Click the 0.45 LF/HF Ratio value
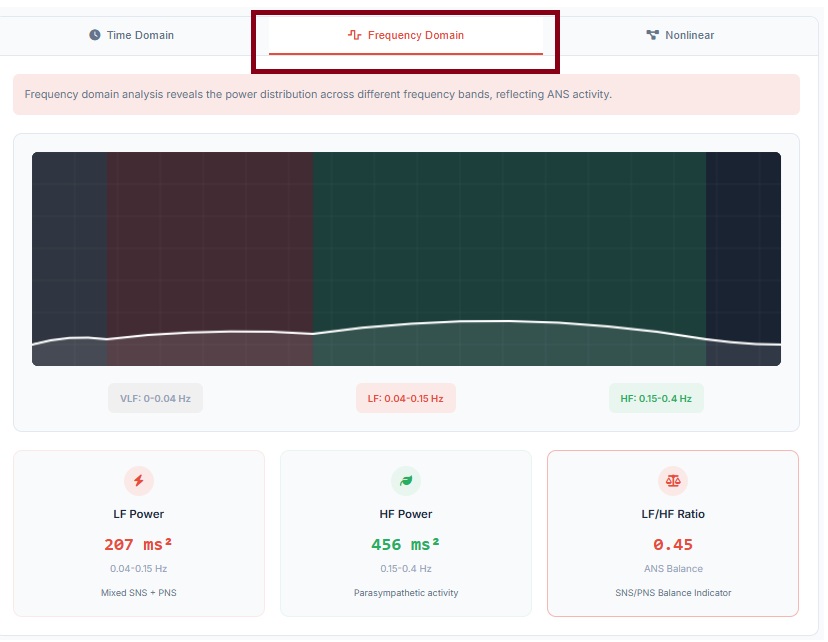The height and width of the screenshot is (642, 828). coord(672,545)
